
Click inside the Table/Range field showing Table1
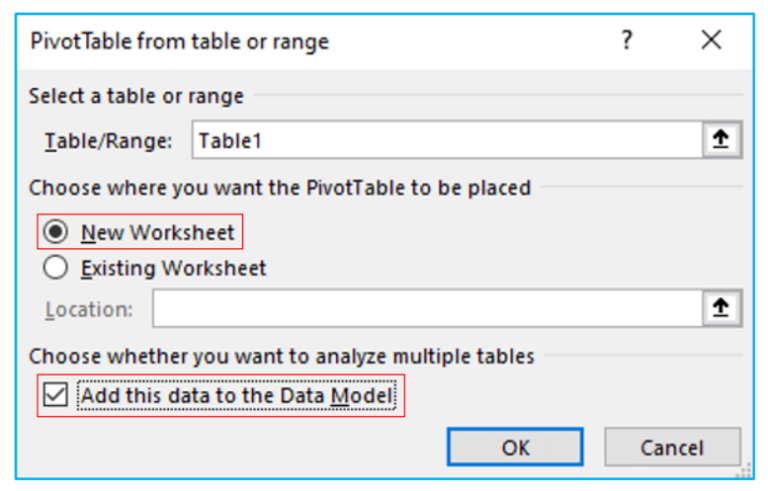pyautogui.click(x=448, y=141)
